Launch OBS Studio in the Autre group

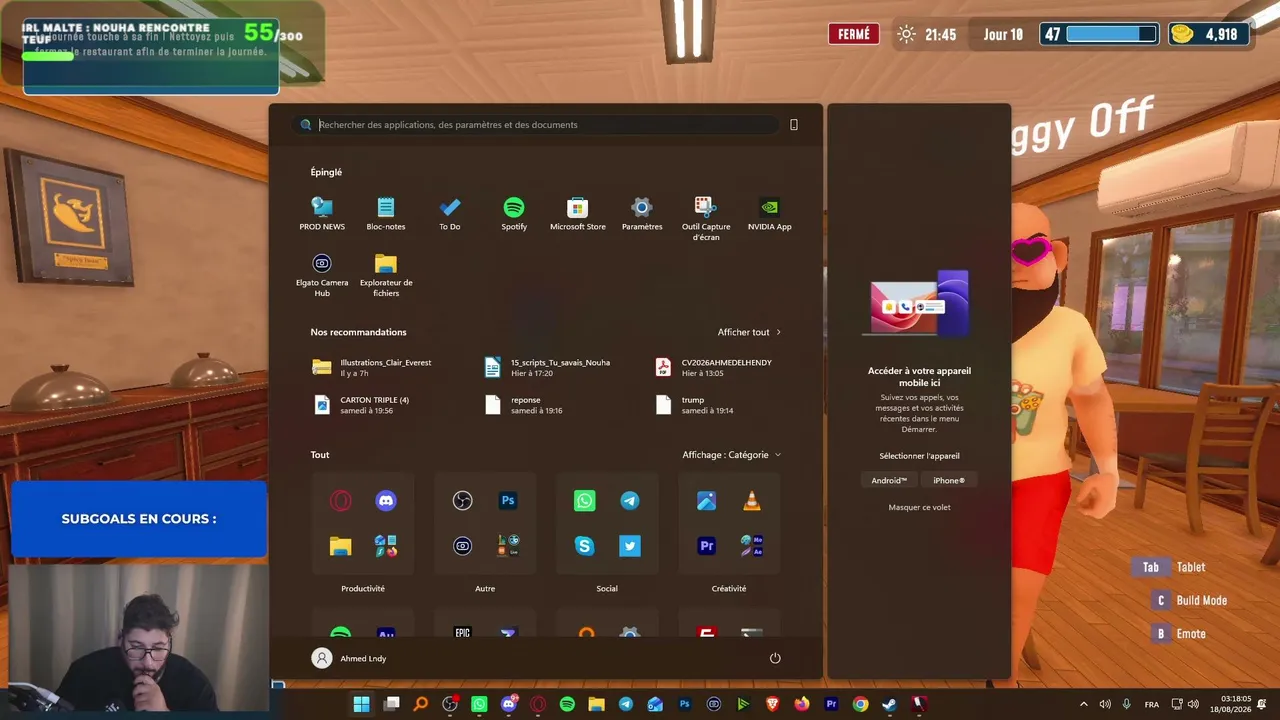pyautogui.click(x=462, y=501)
